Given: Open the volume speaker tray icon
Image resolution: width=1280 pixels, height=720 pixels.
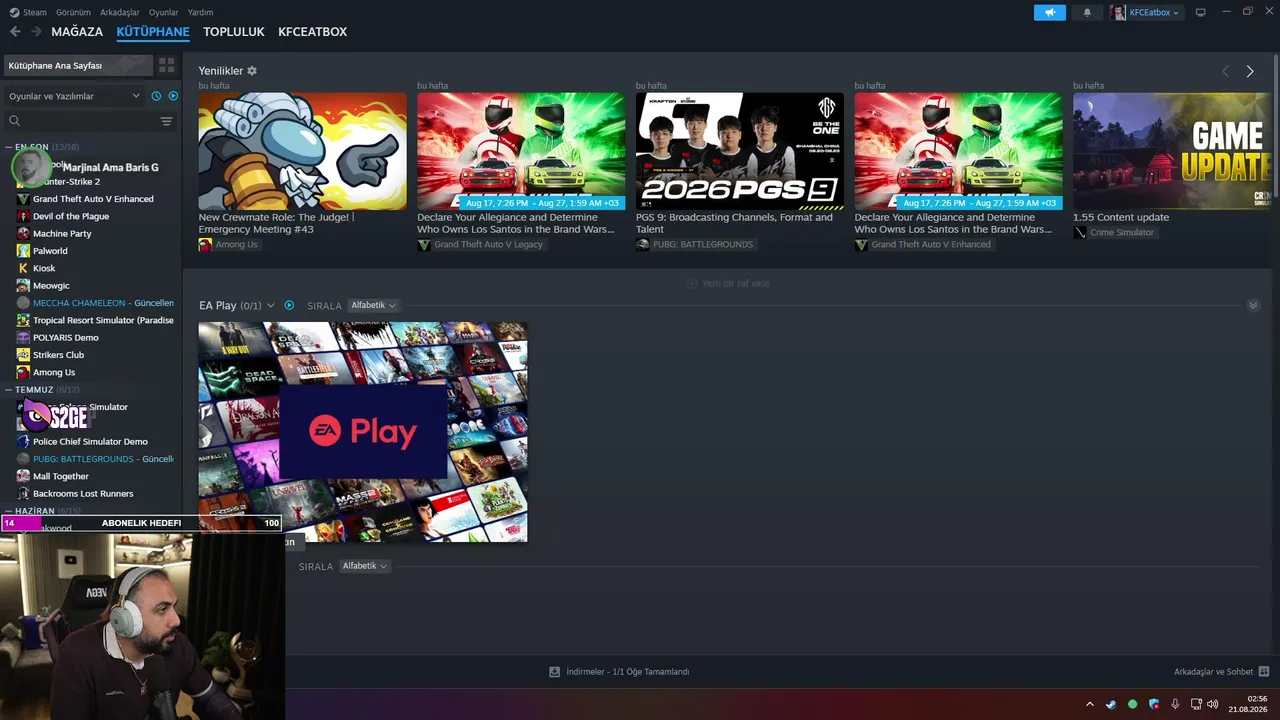Looking at the screenshot, I should tap(1212, 704).
